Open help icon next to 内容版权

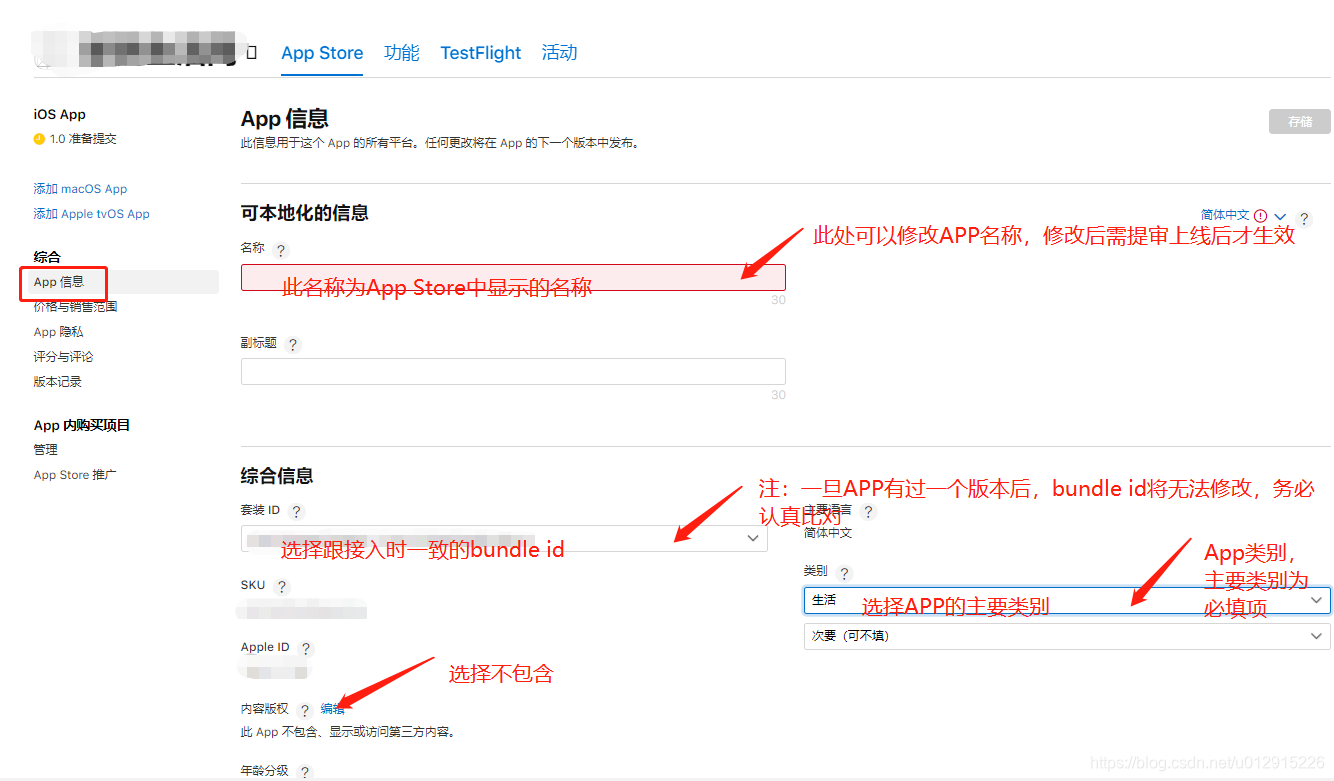(x=305, y=711)
